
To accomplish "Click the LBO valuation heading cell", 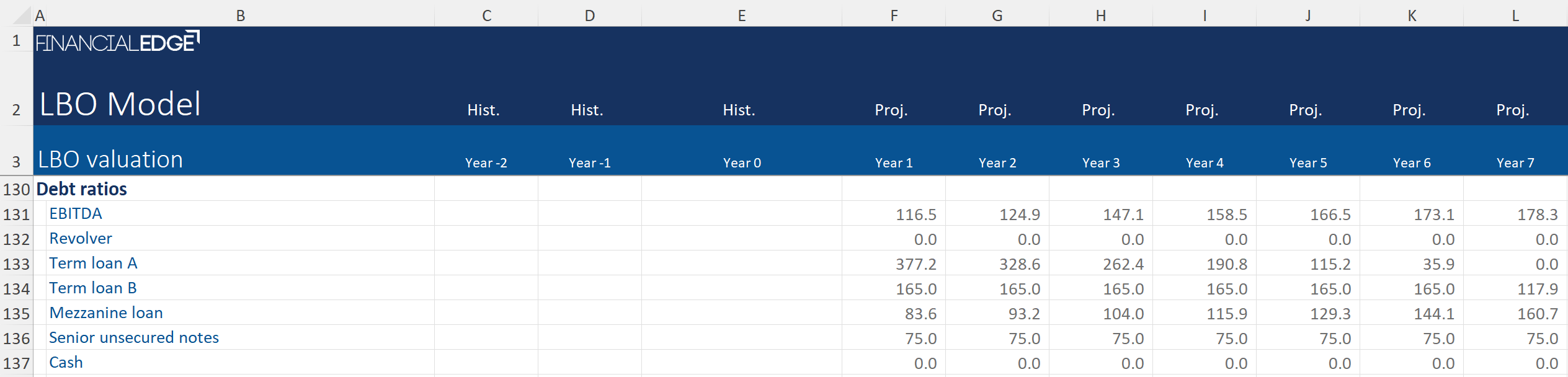I will pos(110,160).
